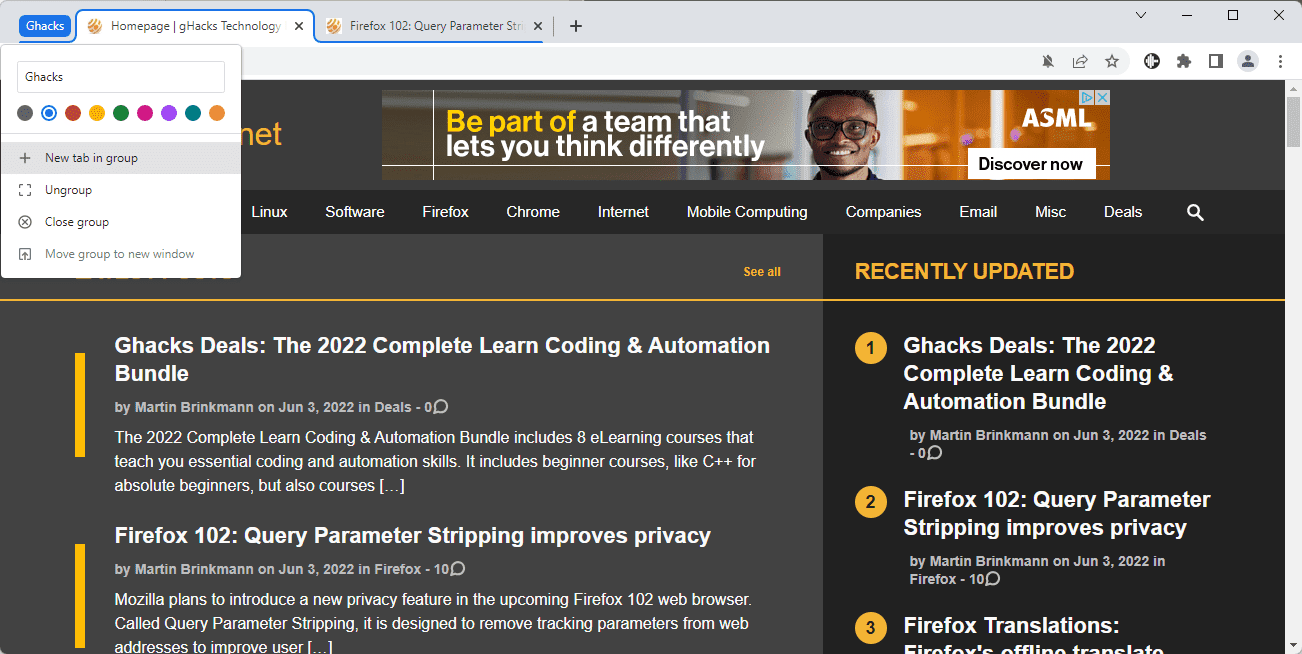The width and height of the screenshot is (1302, 654).
Task: Open the tab search chevron in the title bar
Action: click(1141, 14)
